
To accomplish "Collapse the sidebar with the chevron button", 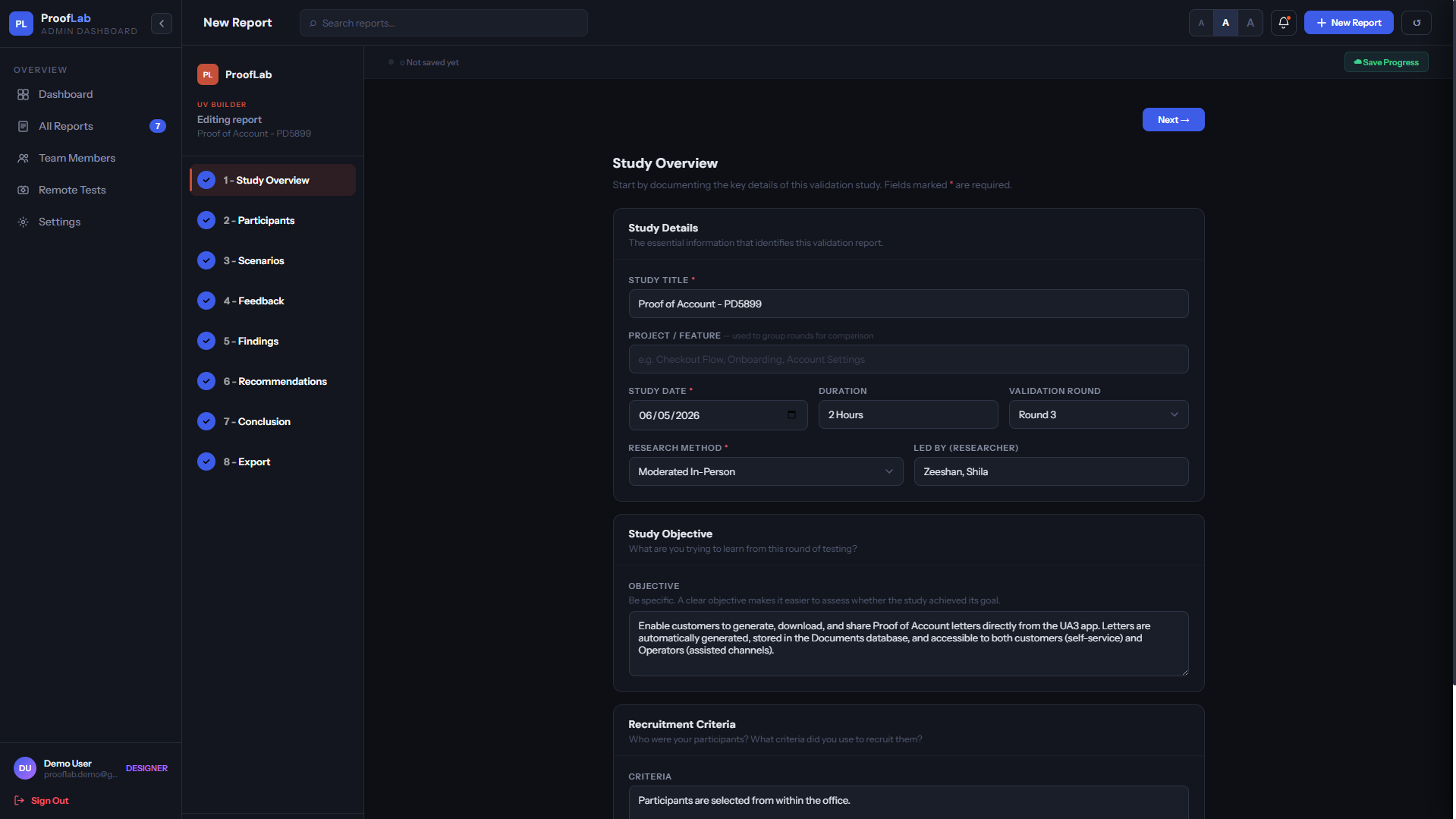I will click(x=162, y=24).
